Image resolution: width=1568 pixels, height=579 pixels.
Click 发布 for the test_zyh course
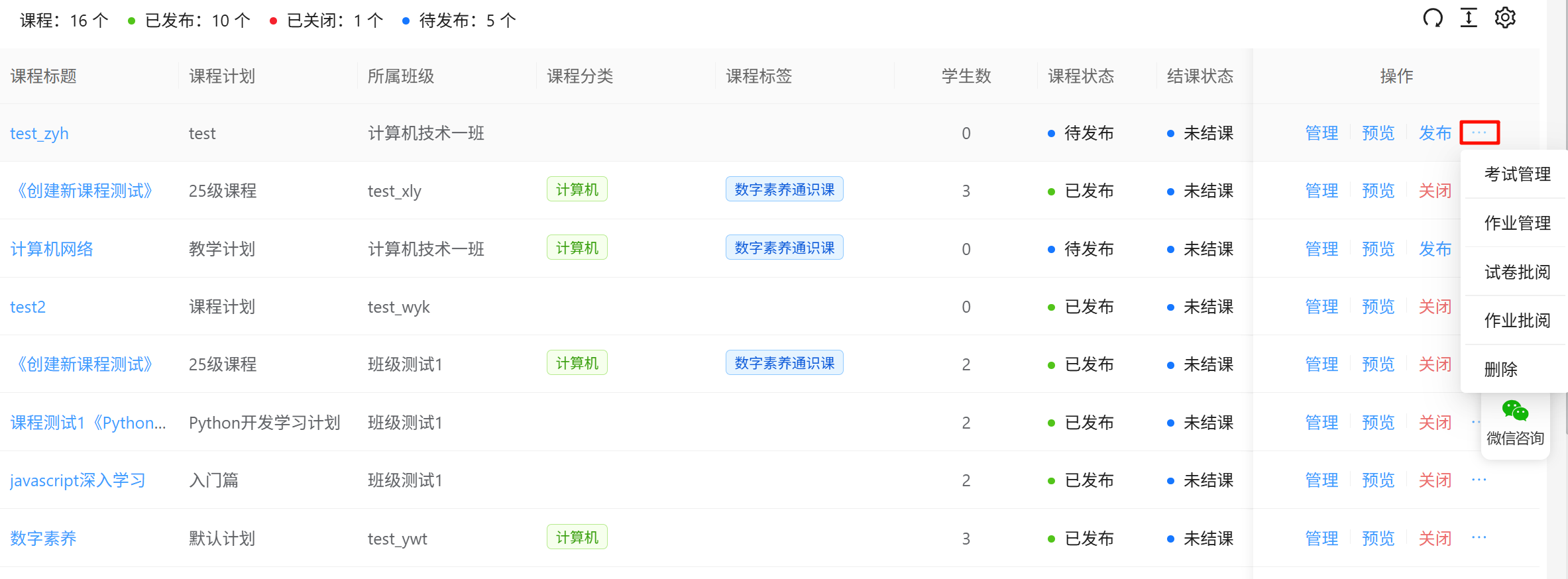tap(1435, 133)
